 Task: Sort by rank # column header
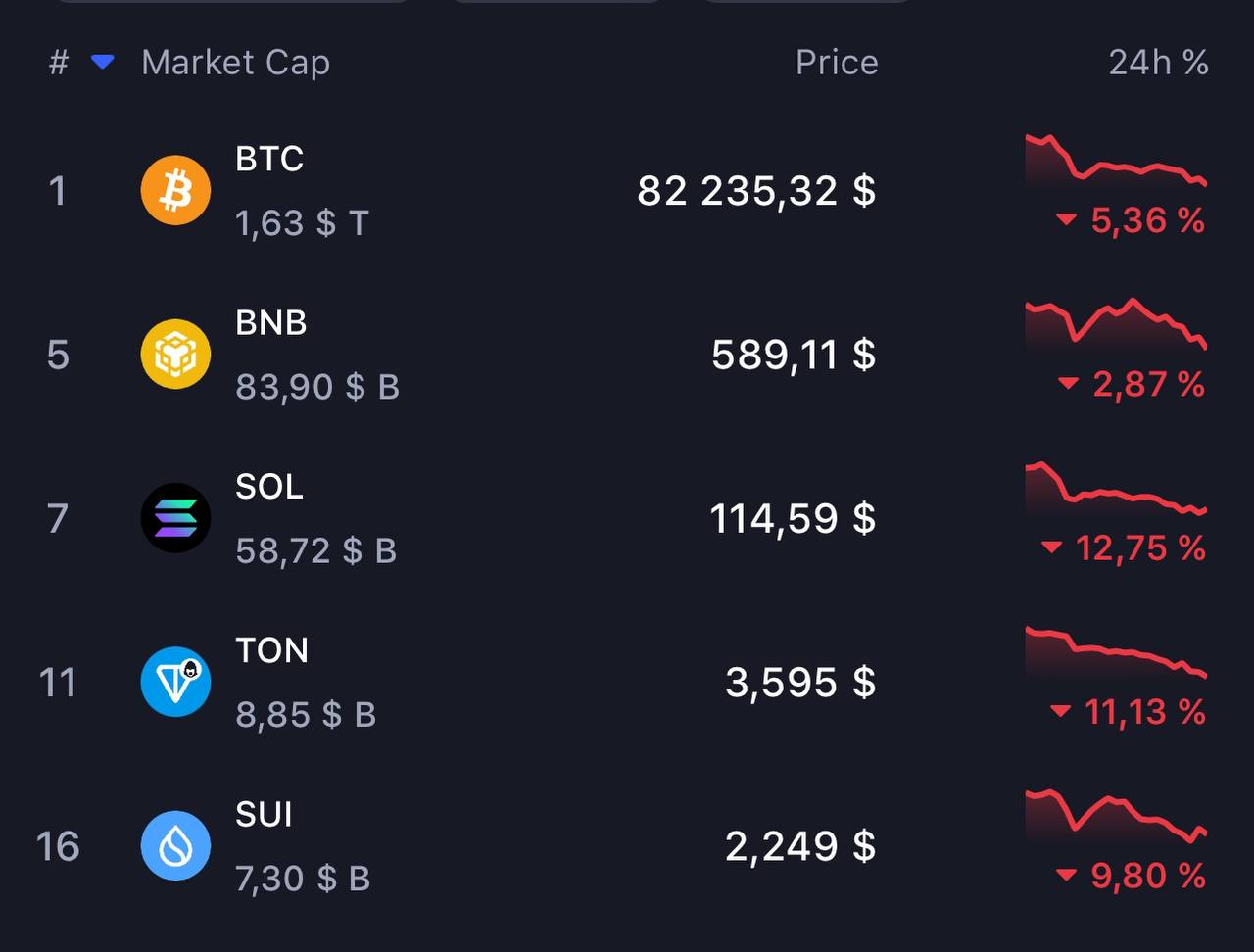[x=59, y=63]
